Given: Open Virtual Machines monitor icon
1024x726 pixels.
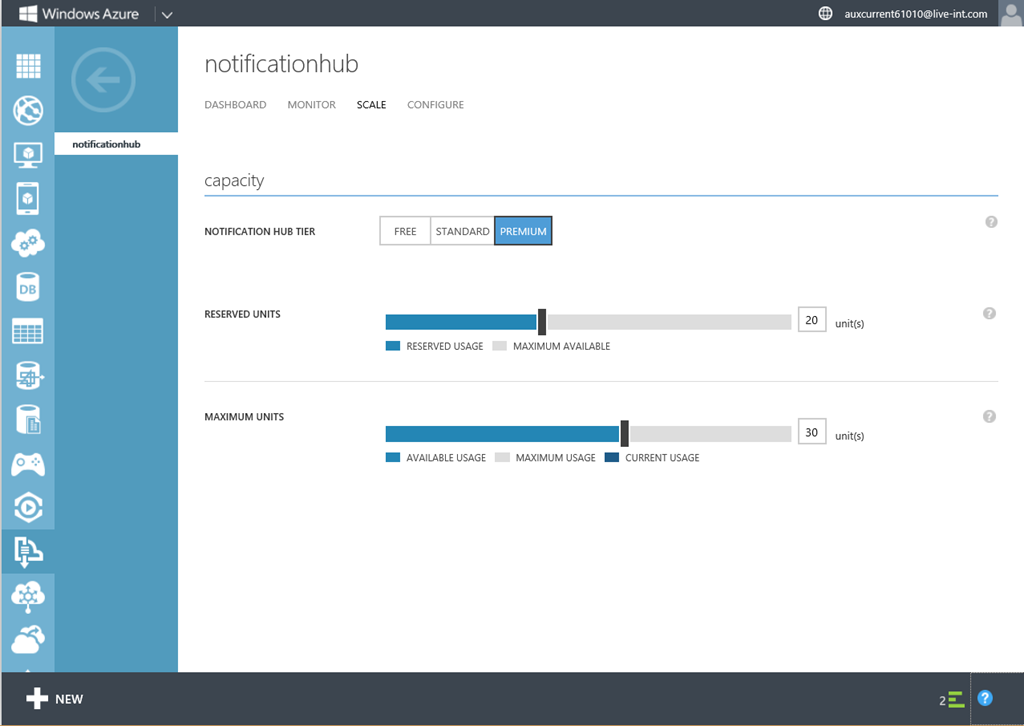Looking at the screenshot, I should pyautogui.click(x=28, y=155).
